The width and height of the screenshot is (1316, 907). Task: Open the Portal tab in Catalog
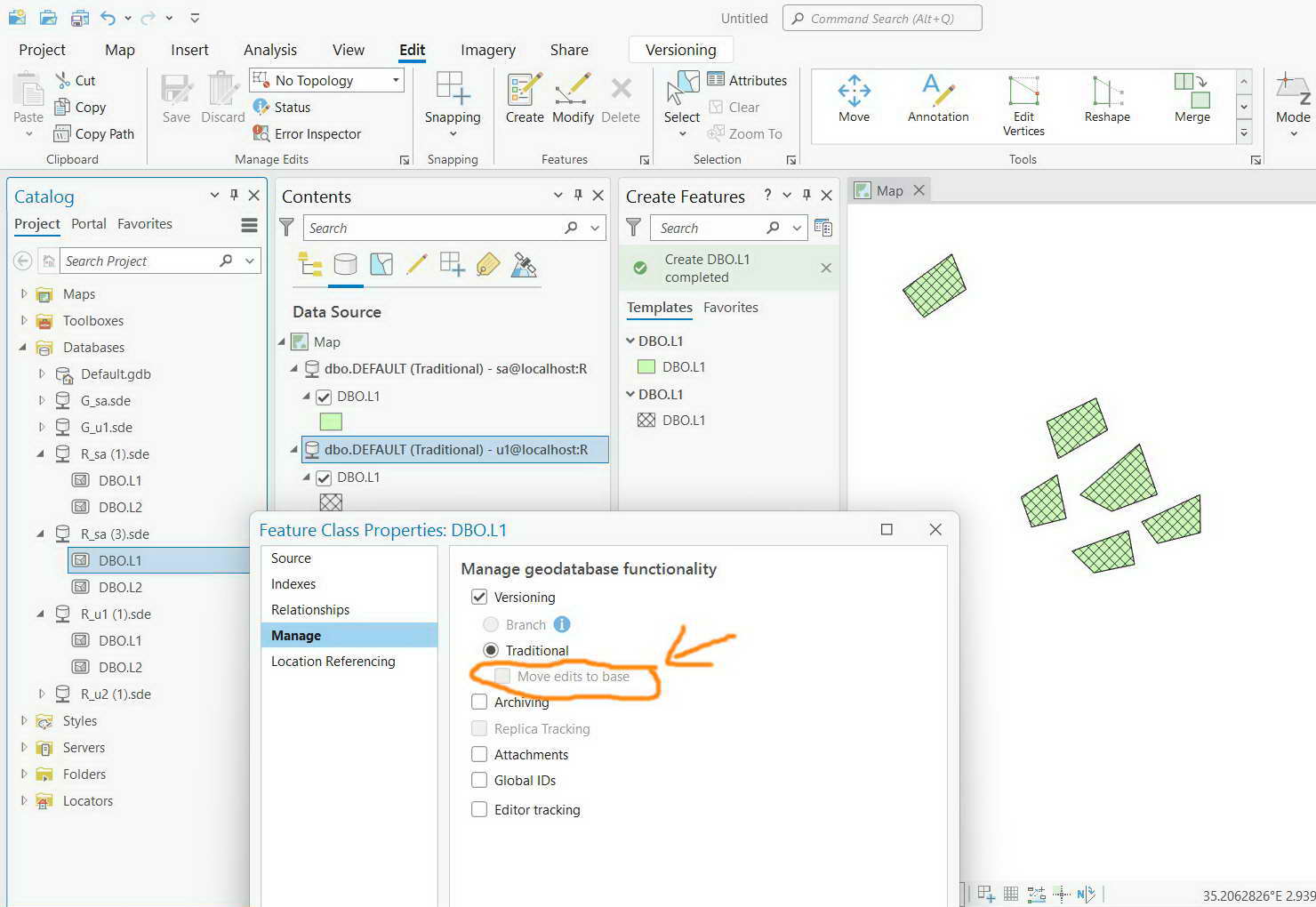[x=88, y=223]
